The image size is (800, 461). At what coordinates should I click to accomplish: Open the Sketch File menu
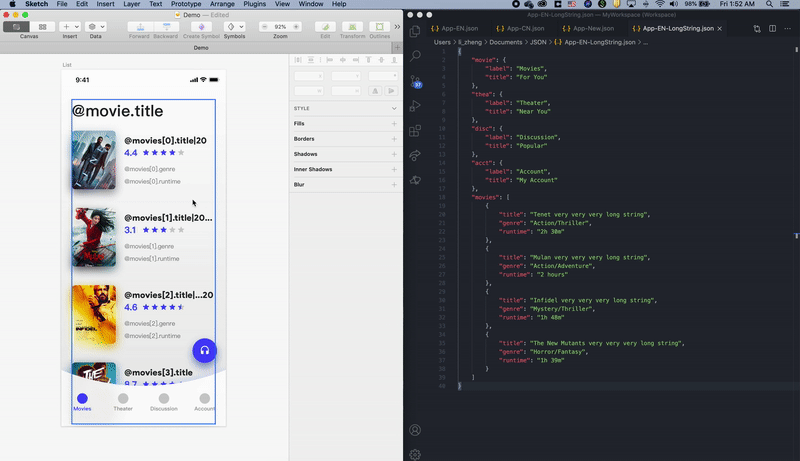pos(62,4)
